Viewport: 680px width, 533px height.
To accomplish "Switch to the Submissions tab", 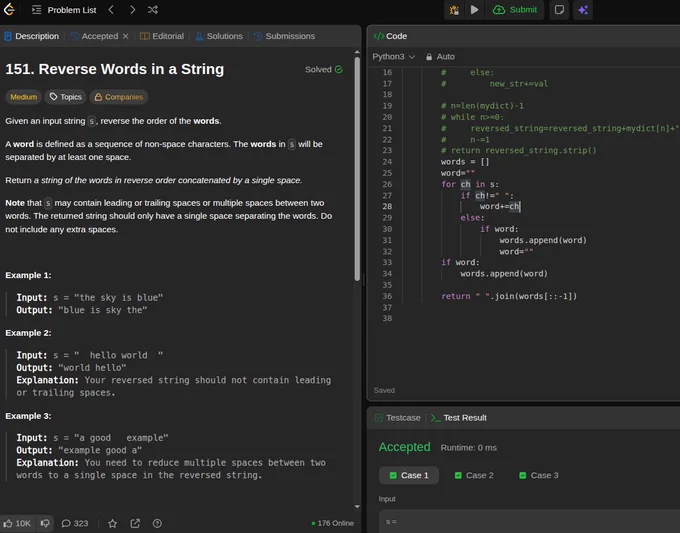I will [284, 36].
